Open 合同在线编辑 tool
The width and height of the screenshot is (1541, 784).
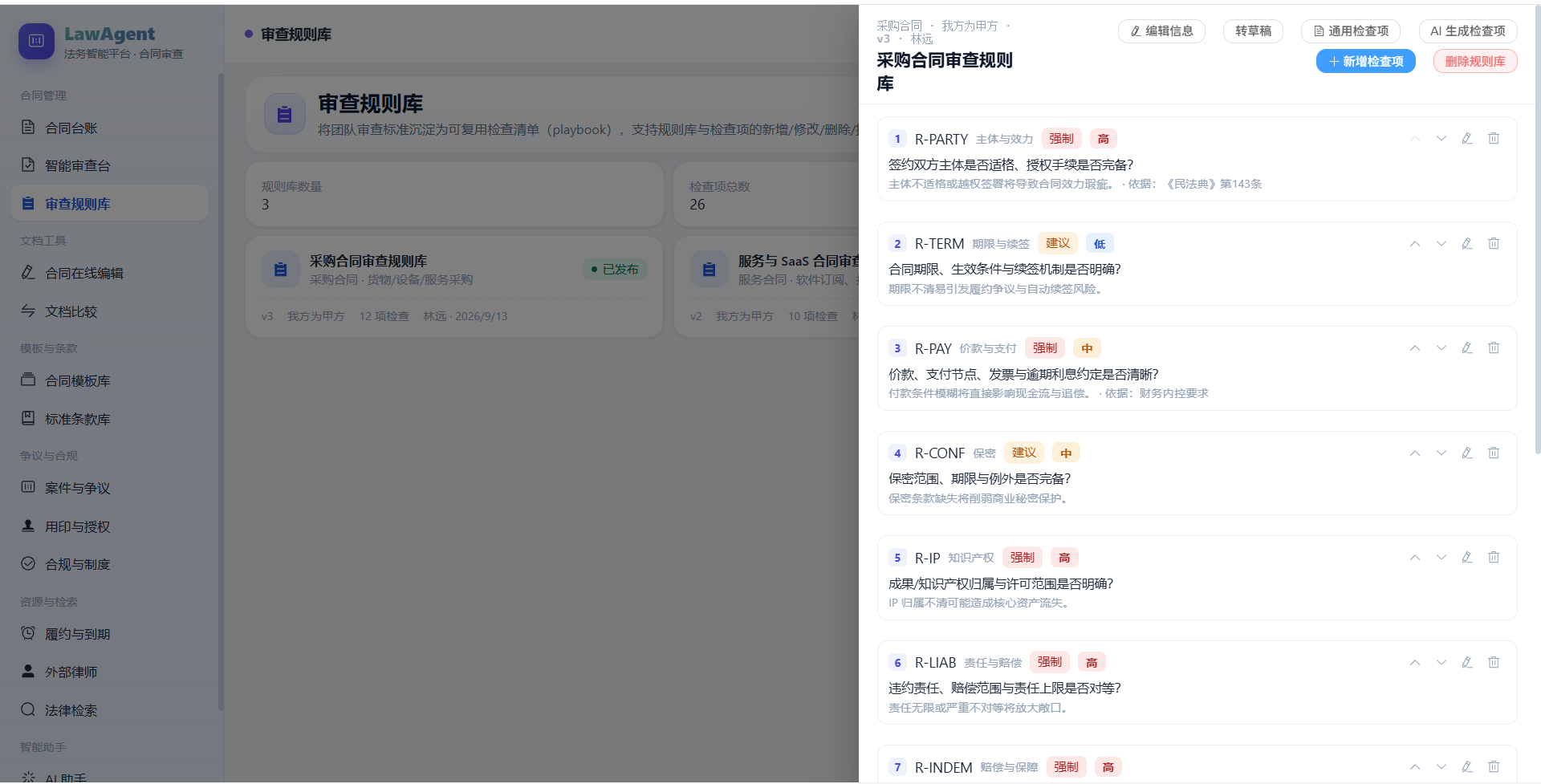pos(110,273)
